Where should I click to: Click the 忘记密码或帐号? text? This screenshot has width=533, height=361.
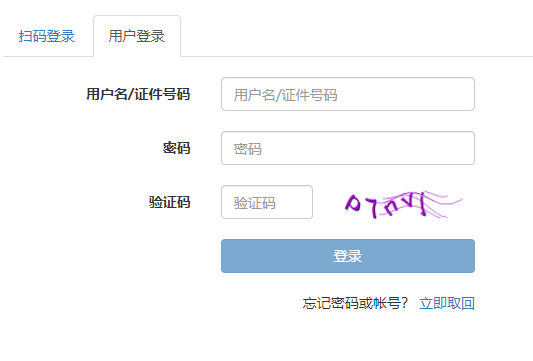tap(355, 303)
